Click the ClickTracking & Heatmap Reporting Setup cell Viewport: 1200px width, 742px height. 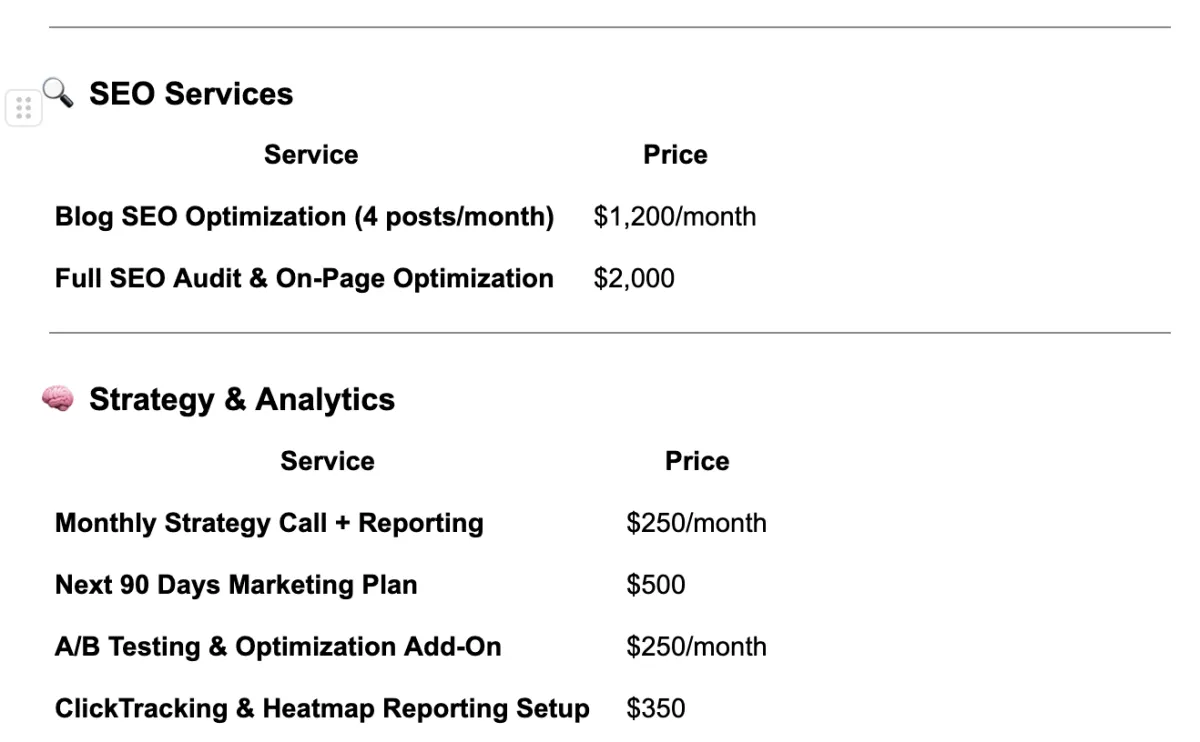[x=322, y=709]
